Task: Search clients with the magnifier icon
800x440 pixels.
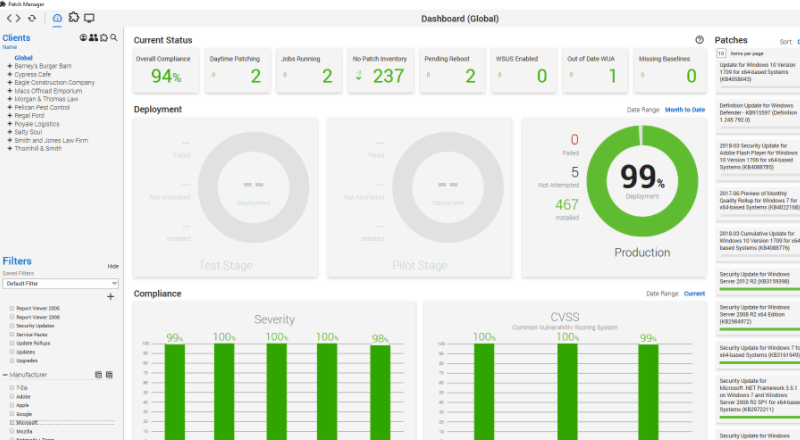Action: (x=114, y=38)
